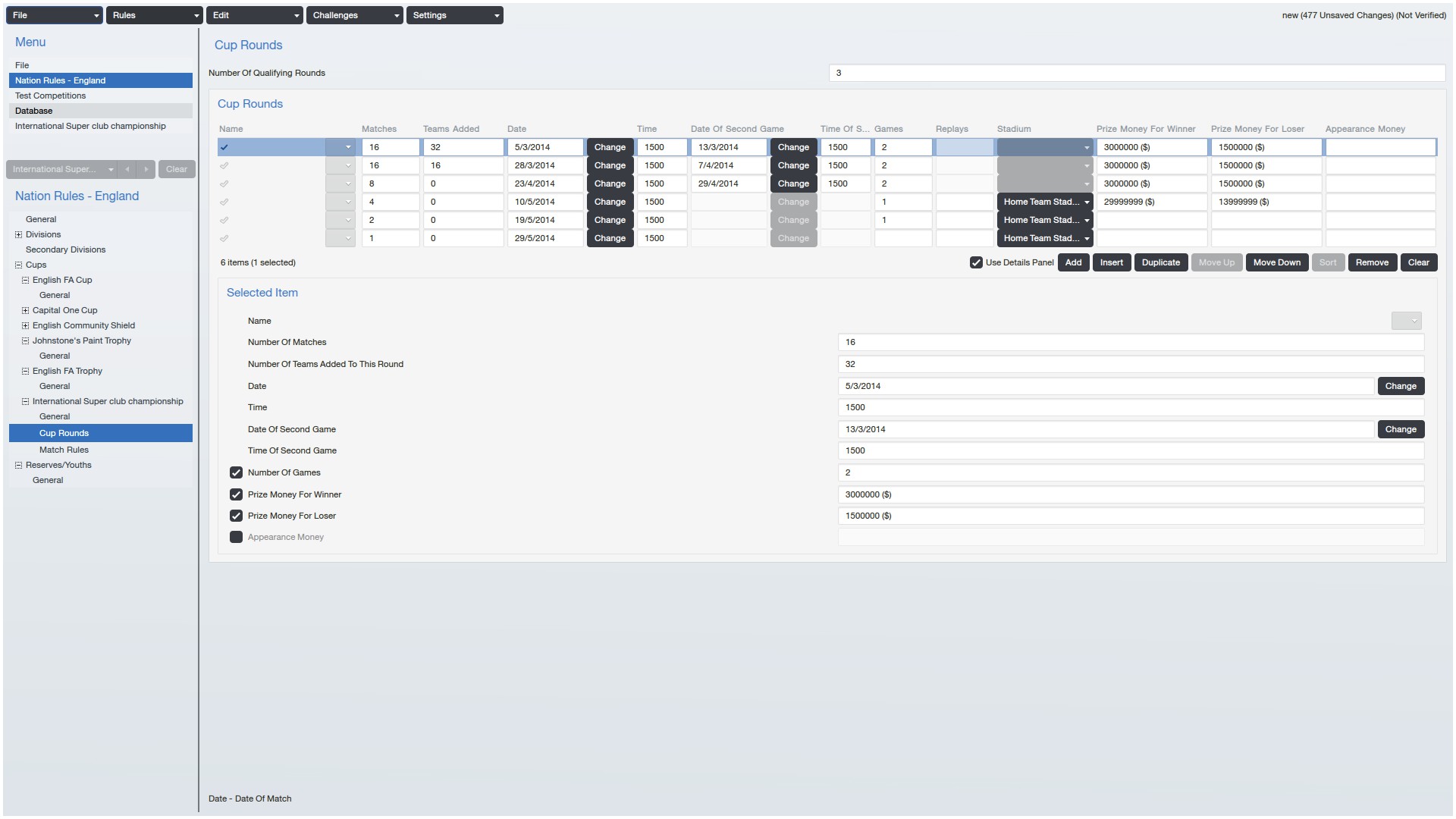This screenshot has width=1456, height=819.
Task: Click next arrow beside International Super selector
Action: [146, 169]
